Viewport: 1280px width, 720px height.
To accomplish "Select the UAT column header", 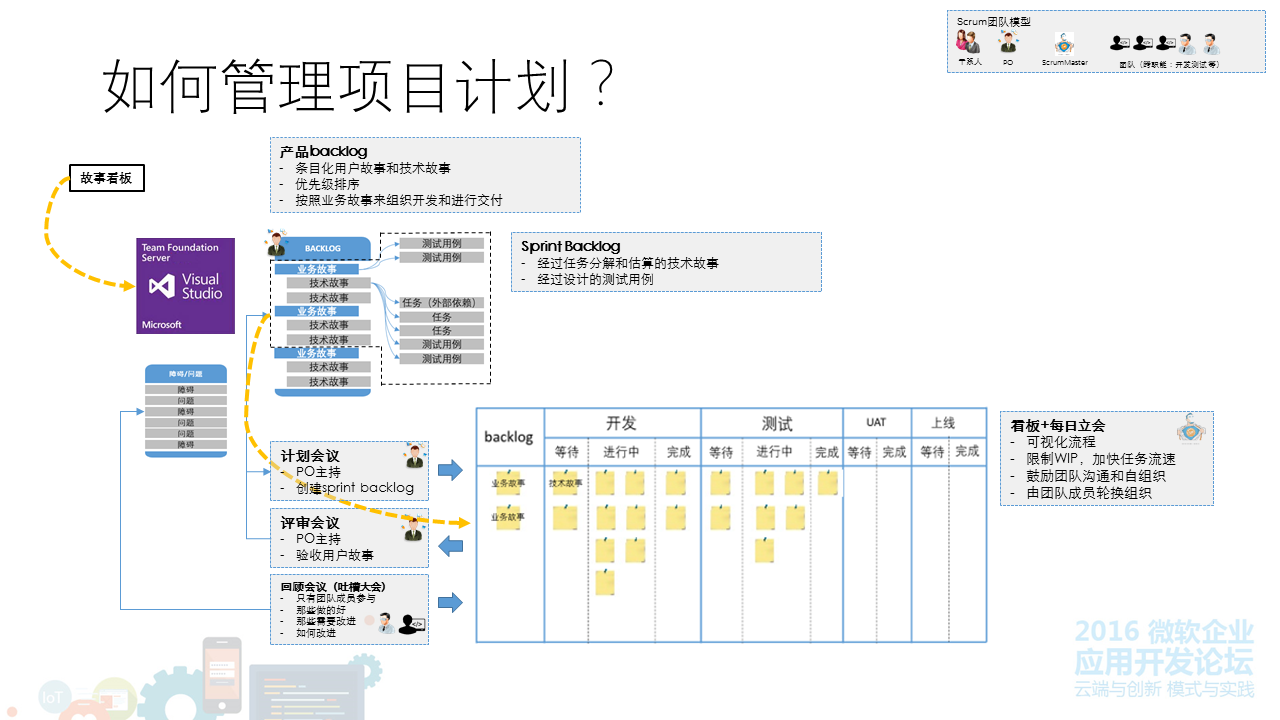I will pos(876,422).
